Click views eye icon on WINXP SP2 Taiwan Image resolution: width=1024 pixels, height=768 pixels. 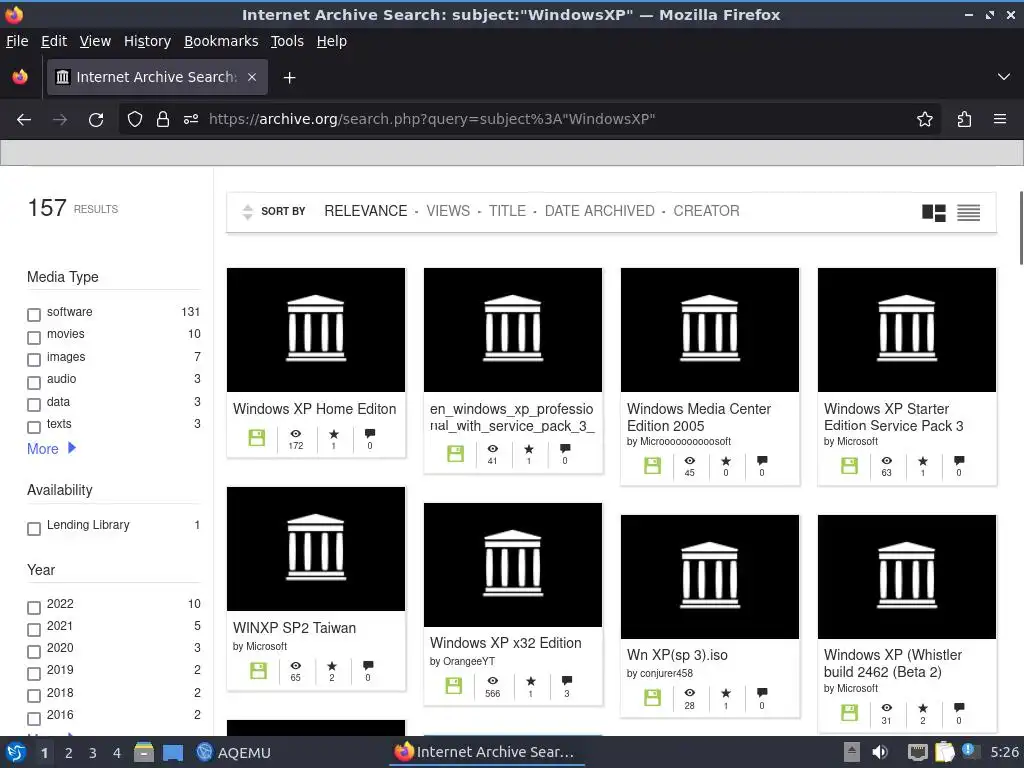(x=296, y=665)
